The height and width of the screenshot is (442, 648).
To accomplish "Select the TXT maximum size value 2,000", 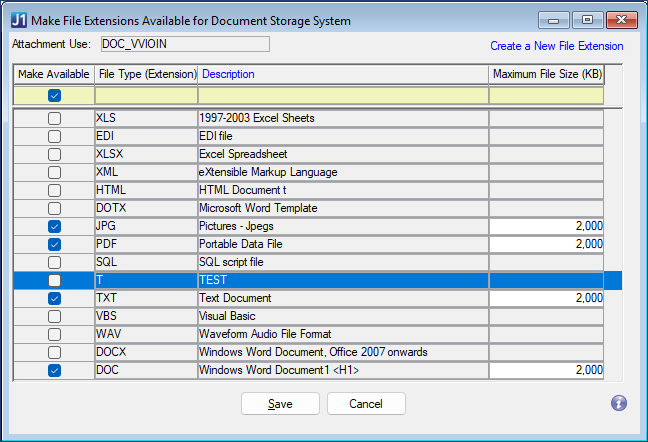I will (x=546, y=298).
